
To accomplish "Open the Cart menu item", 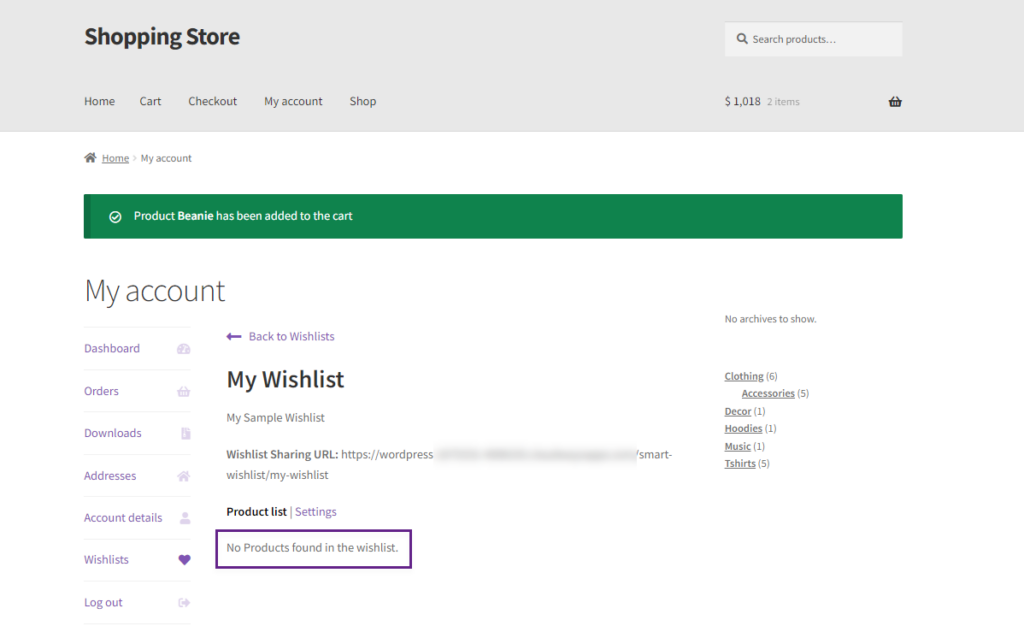I will (x=150, y=101).
